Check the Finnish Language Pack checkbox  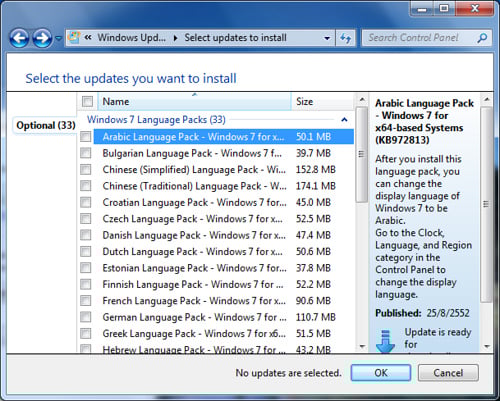tap(85, 284)
